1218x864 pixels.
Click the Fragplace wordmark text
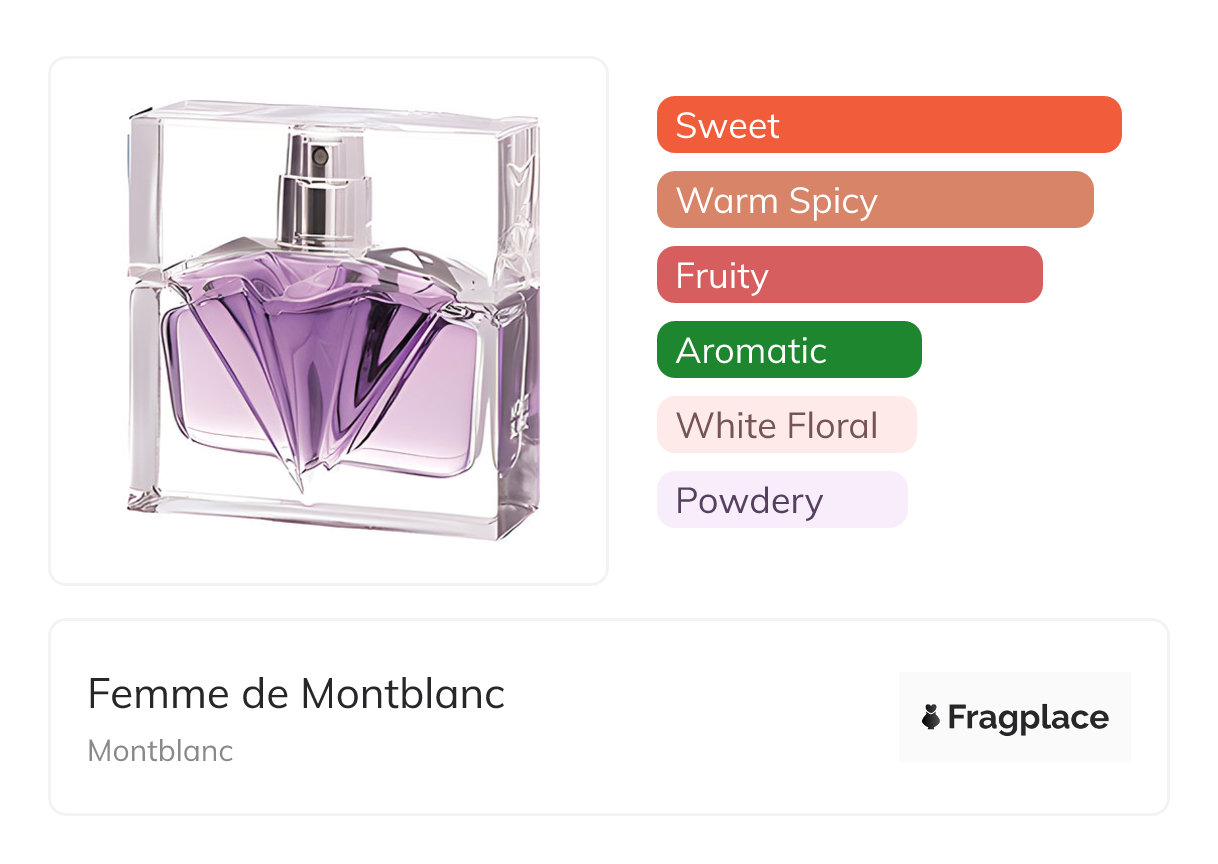(x=1028, y=718)
